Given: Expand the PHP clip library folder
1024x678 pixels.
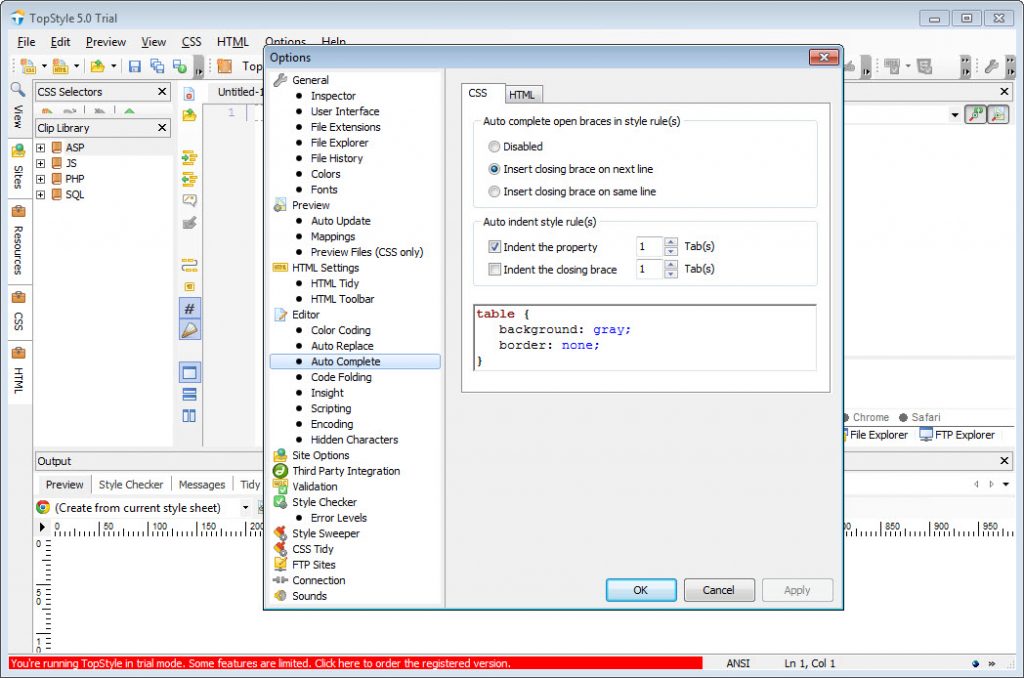Looking at the screenshot, I should pyautogui.click(x=41, y=179).
